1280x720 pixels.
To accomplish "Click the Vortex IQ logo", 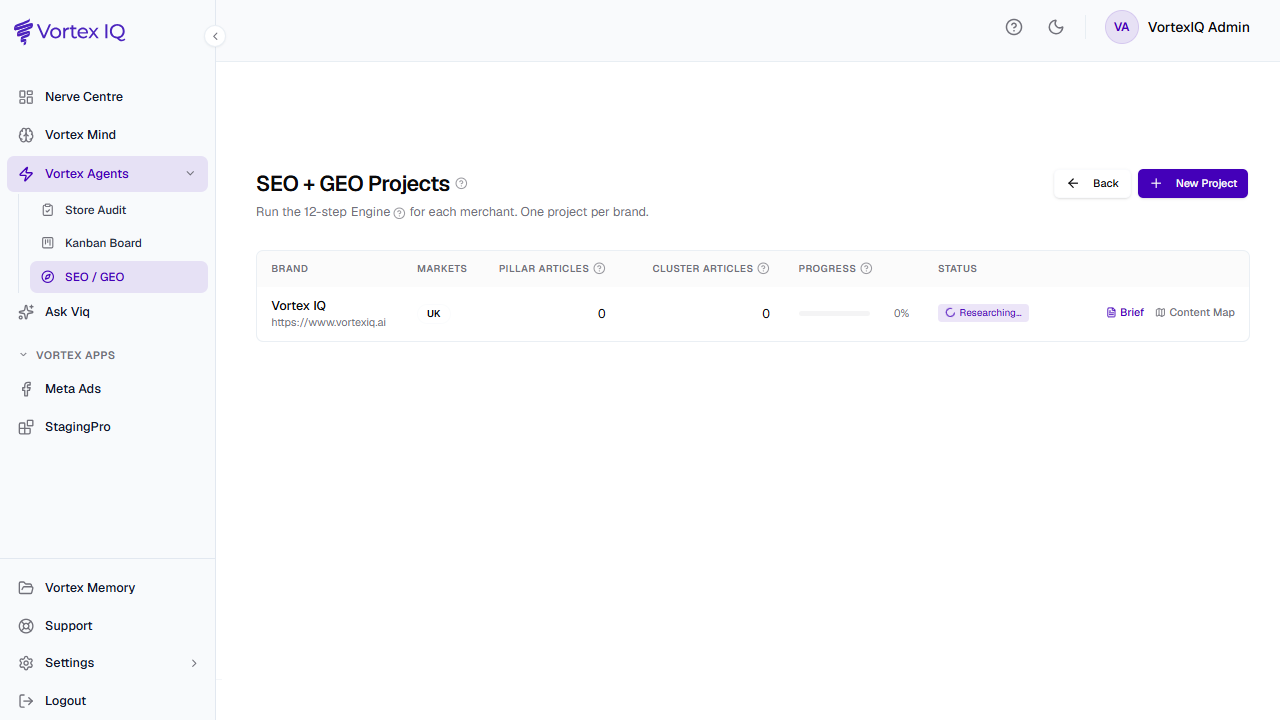I will point(70,32).
